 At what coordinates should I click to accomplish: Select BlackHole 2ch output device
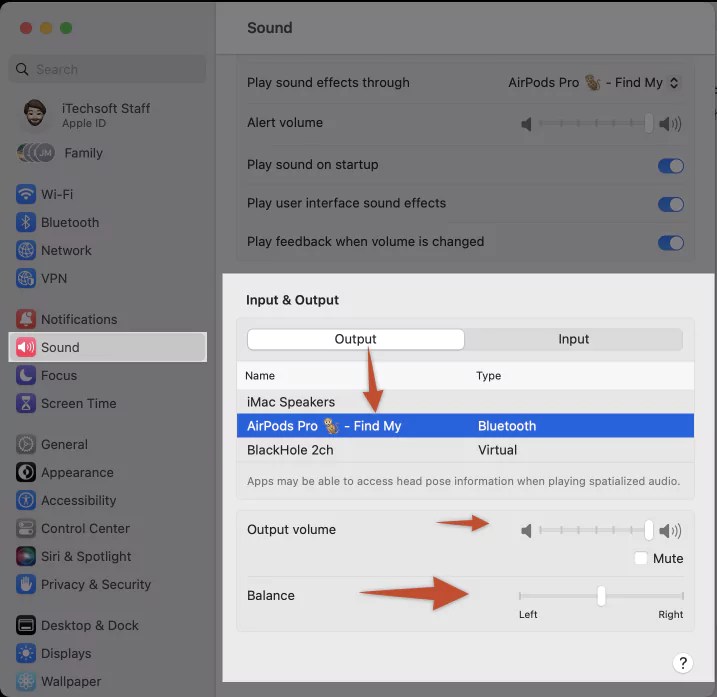coord(465,450)
